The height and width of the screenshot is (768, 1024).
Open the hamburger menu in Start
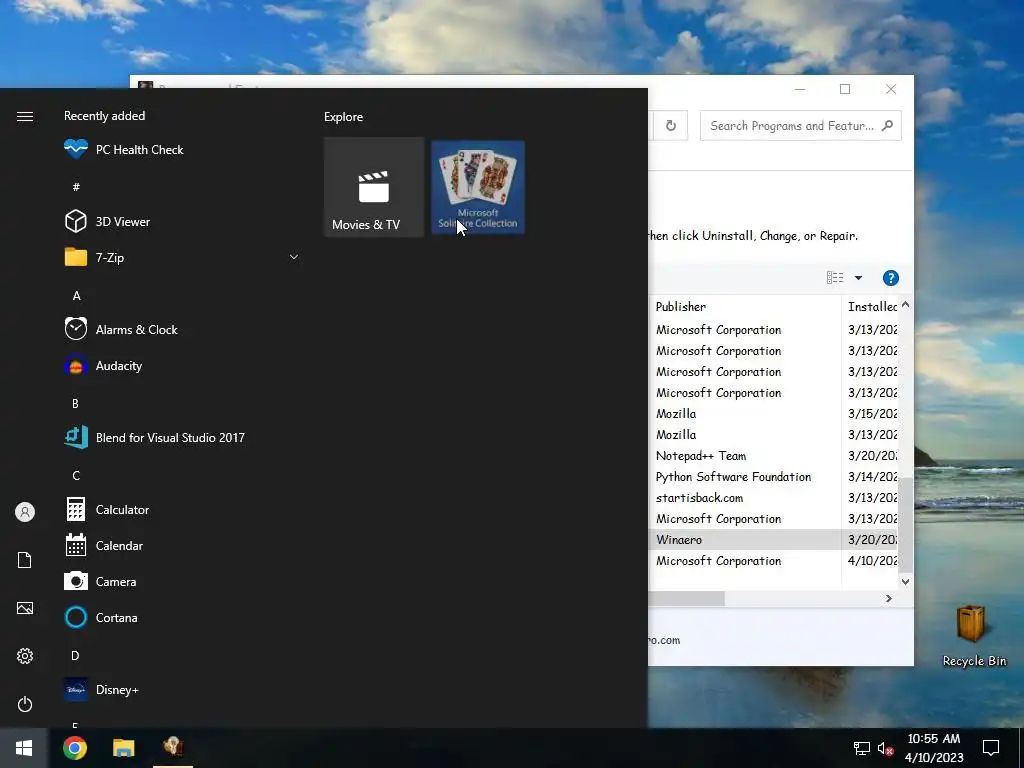point(25,116)
